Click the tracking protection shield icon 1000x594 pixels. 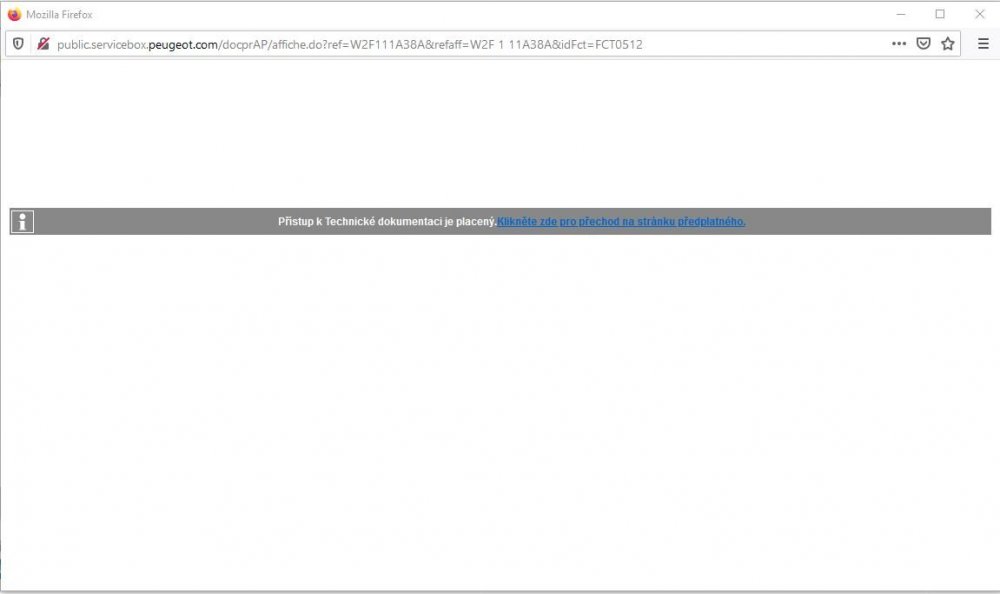(18, 43)
